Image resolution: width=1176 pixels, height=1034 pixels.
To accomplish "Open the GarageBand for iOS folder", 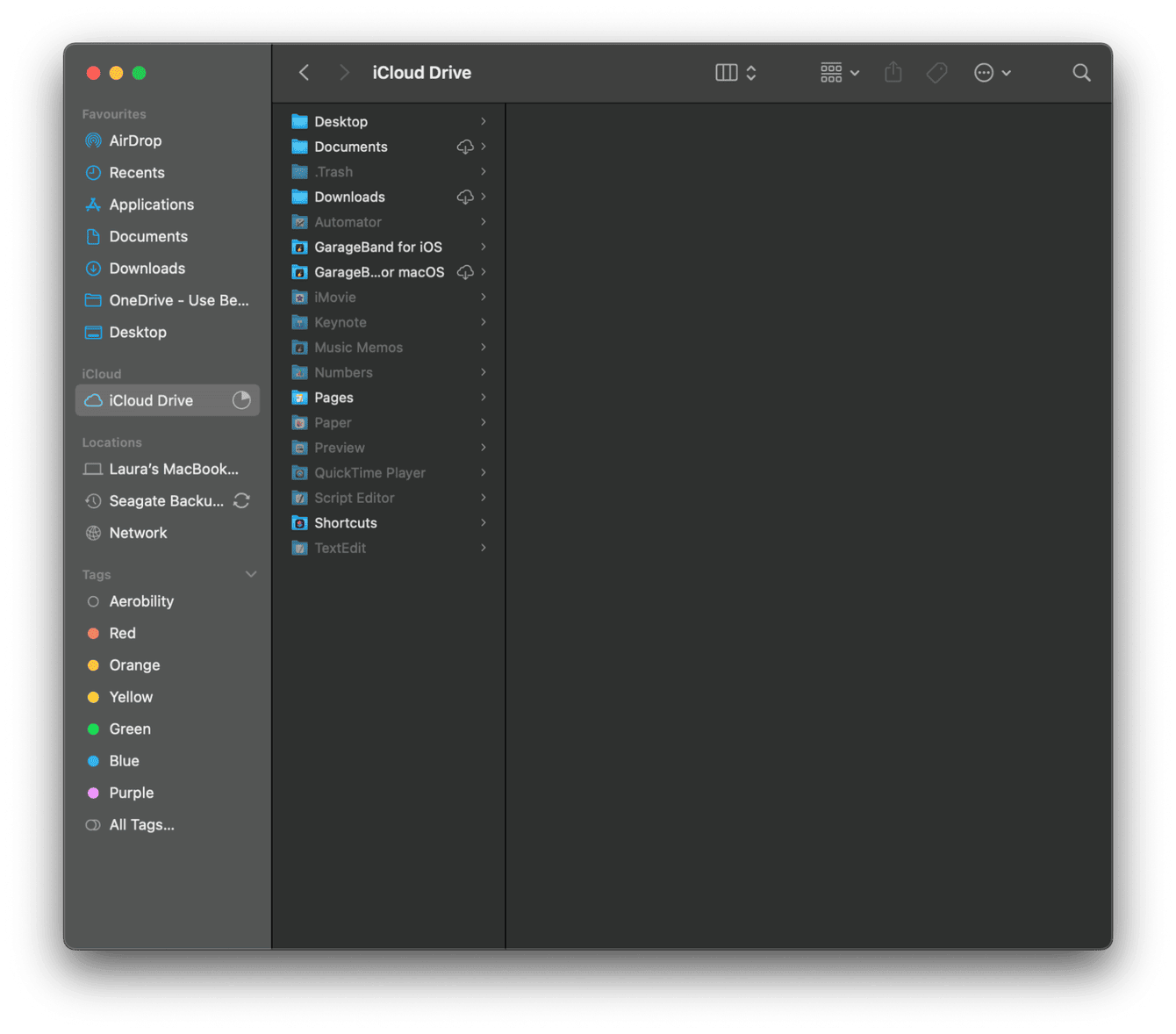I will tap(378, 247).
